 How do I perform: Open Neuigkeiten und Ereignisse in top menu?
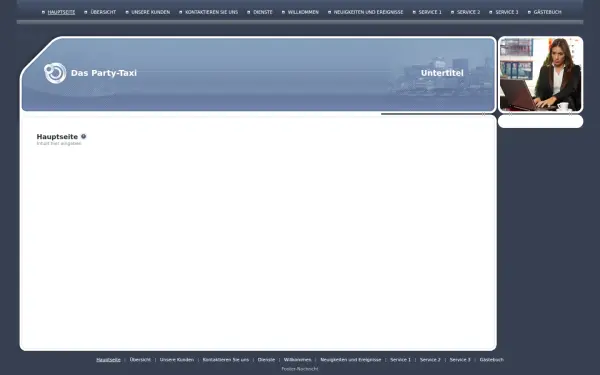tap(368, 12)
